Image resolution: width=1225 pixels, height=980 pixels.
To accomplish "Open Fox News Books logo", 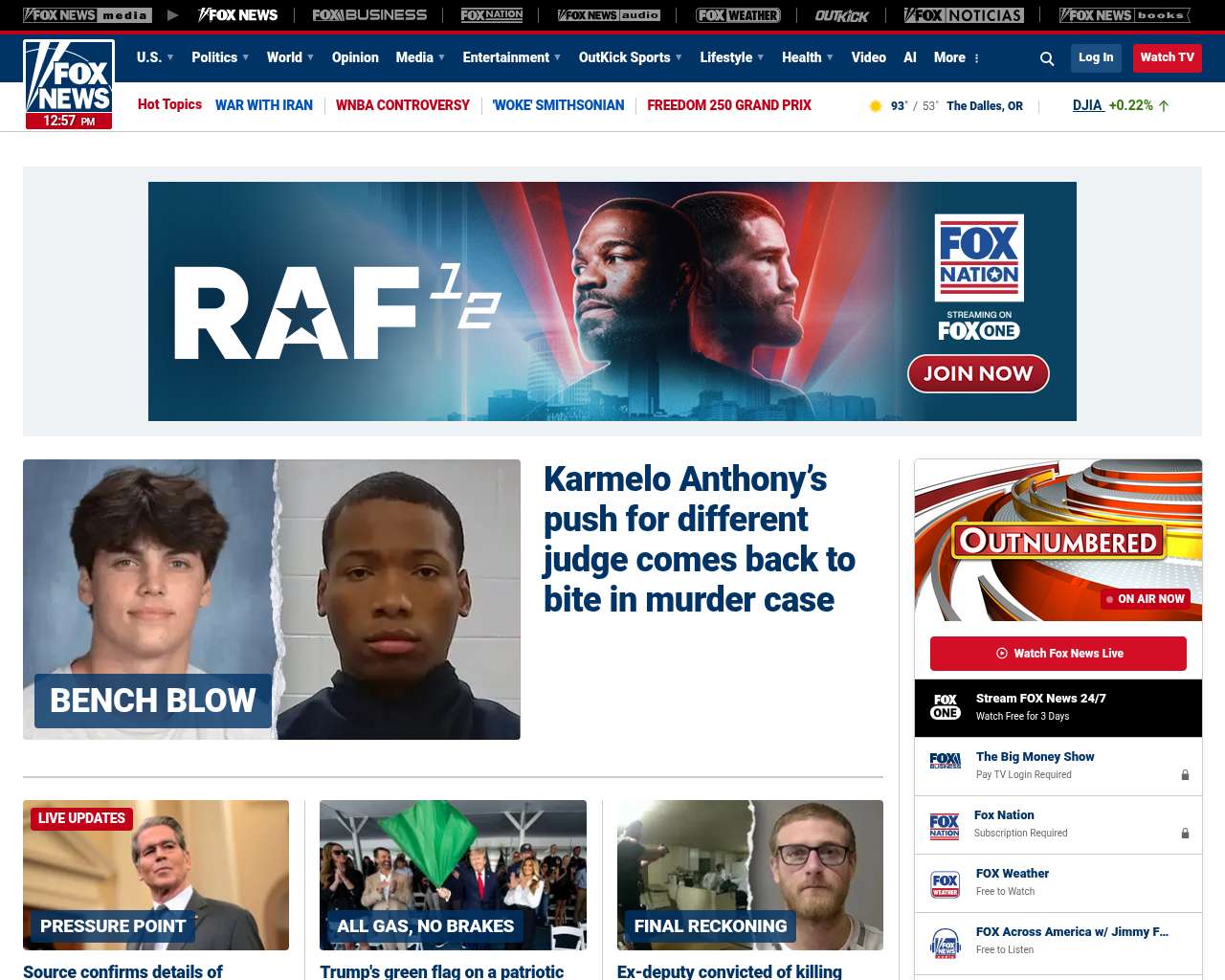I will coord(1125,15).
